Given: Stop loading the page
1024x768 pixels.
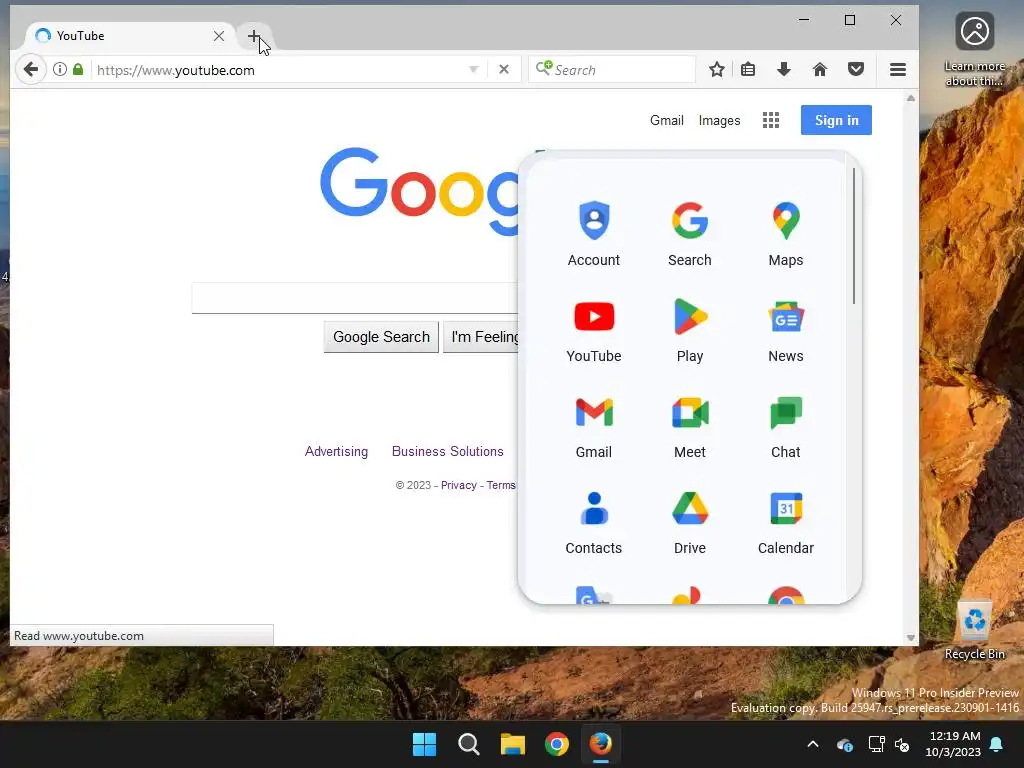Looking at the screenshot, I should (x=504, y=69).
